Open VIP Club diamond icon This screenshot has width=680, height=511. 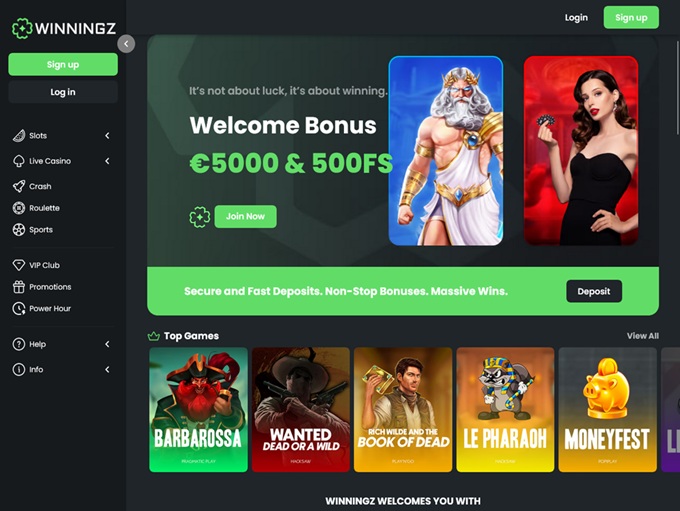click(19, 265)
